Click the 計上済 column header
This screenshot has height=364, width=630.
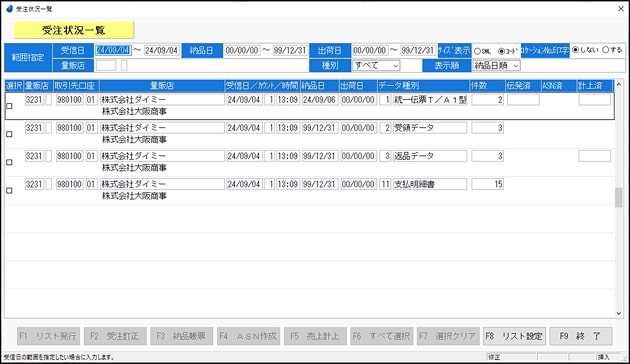pyautogui.click(x=595, y=86)
